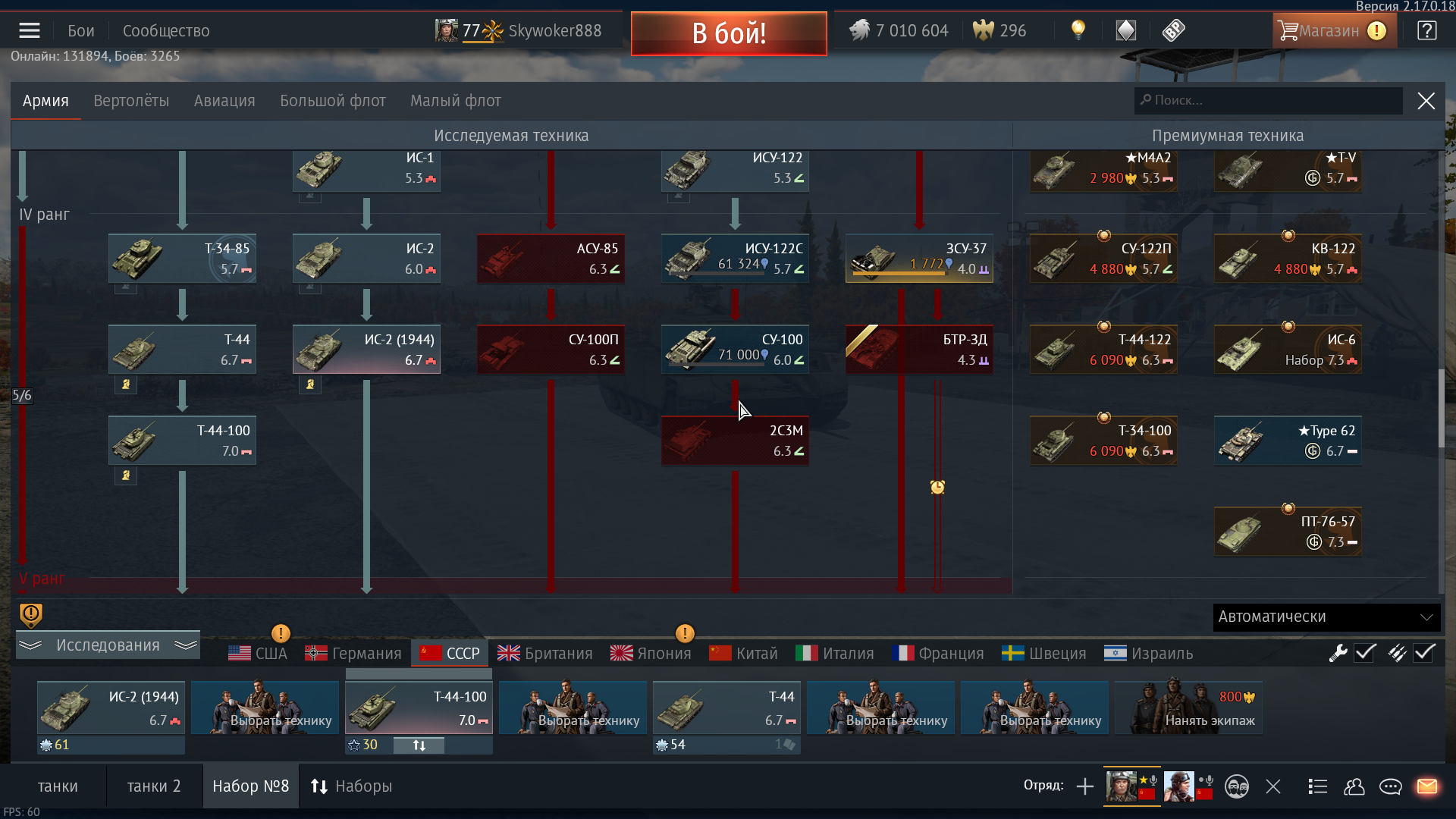Click the wrench repair icon

pos(1338,653)
